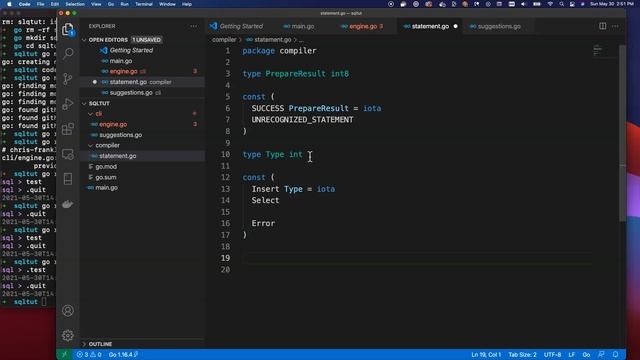Open the View menu
Viewport: 640px width, 360px height.
coord(96,4)
